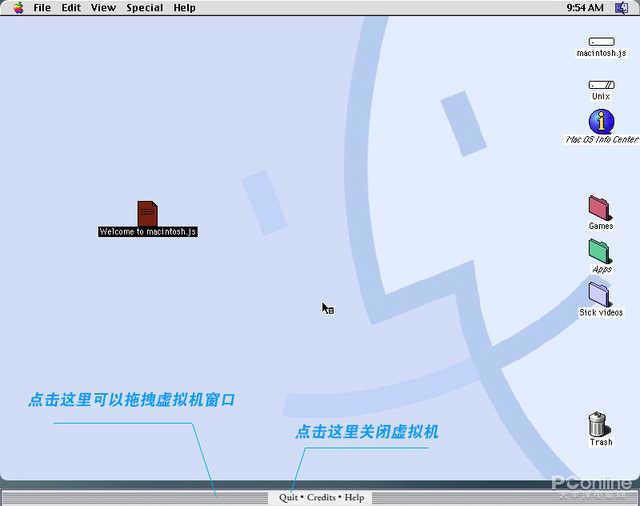Click the Help link in bottom bar
Image resolution: width=640 pixels, height=506 pixels.
click(x=354, y=497)
